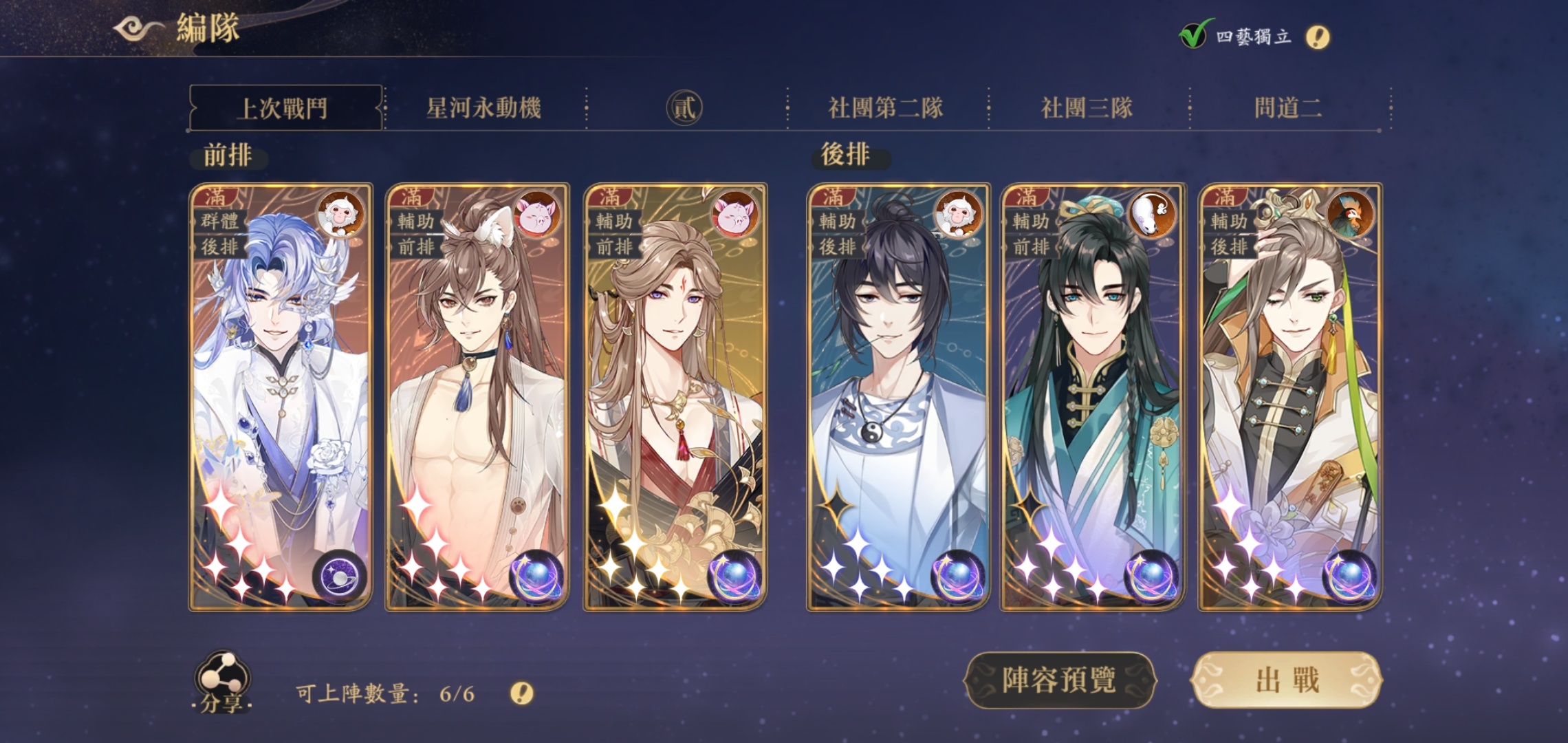The image size is (1568, 743).
Task: Open planet orb icon on first character card
Action: coord(340,577)
